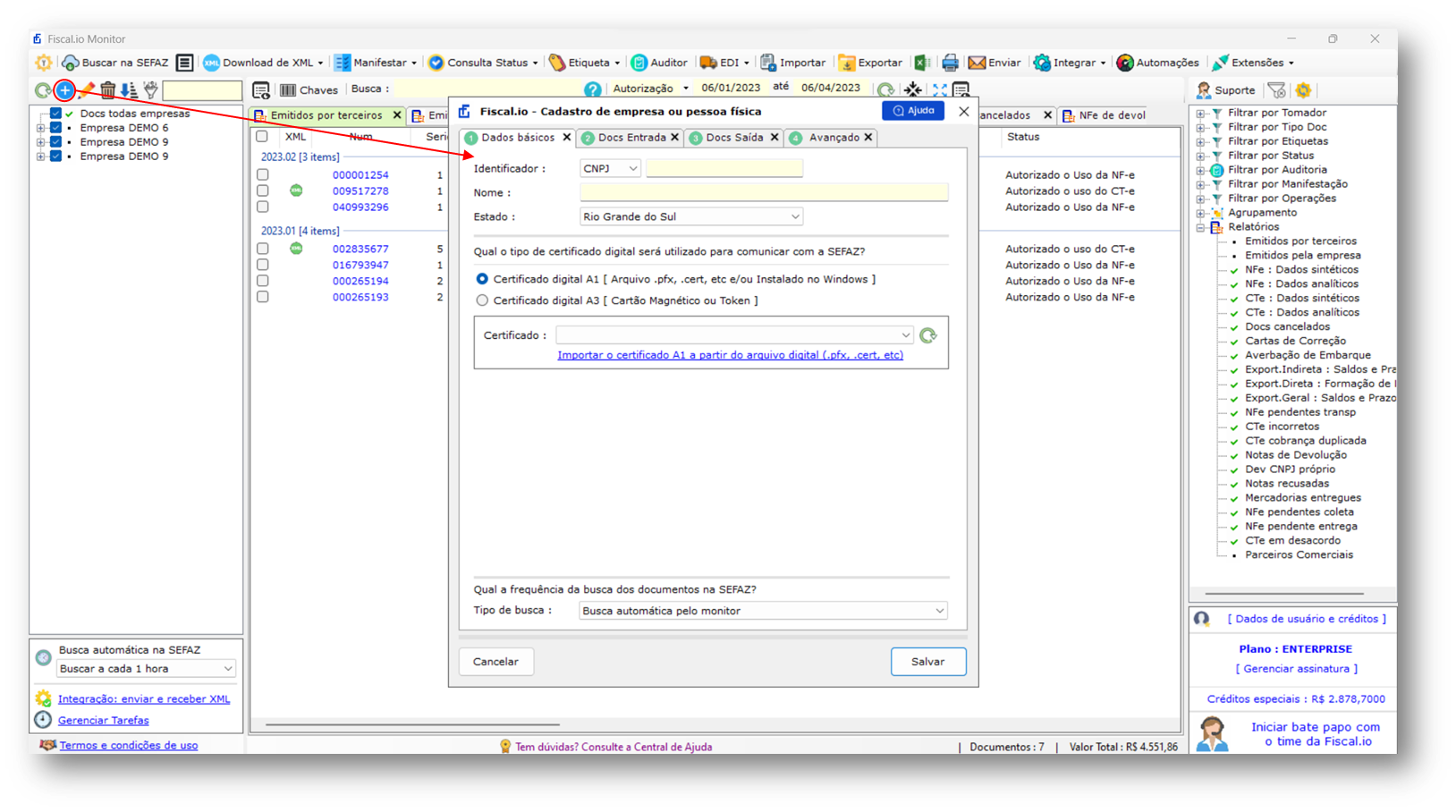The width and height of the screenshot is (1456, 812).
Task: Switch to the Docs Saída tab
Action: [734, 138]
